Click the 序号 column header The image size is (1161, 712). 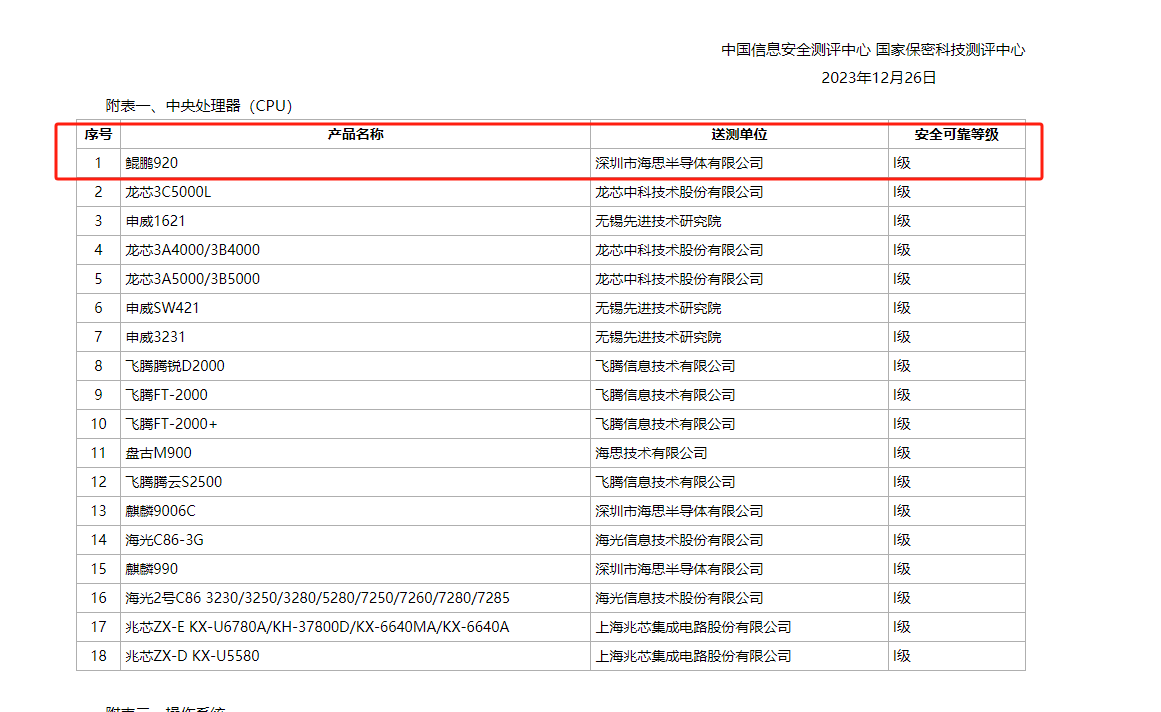tap(98, 134)
